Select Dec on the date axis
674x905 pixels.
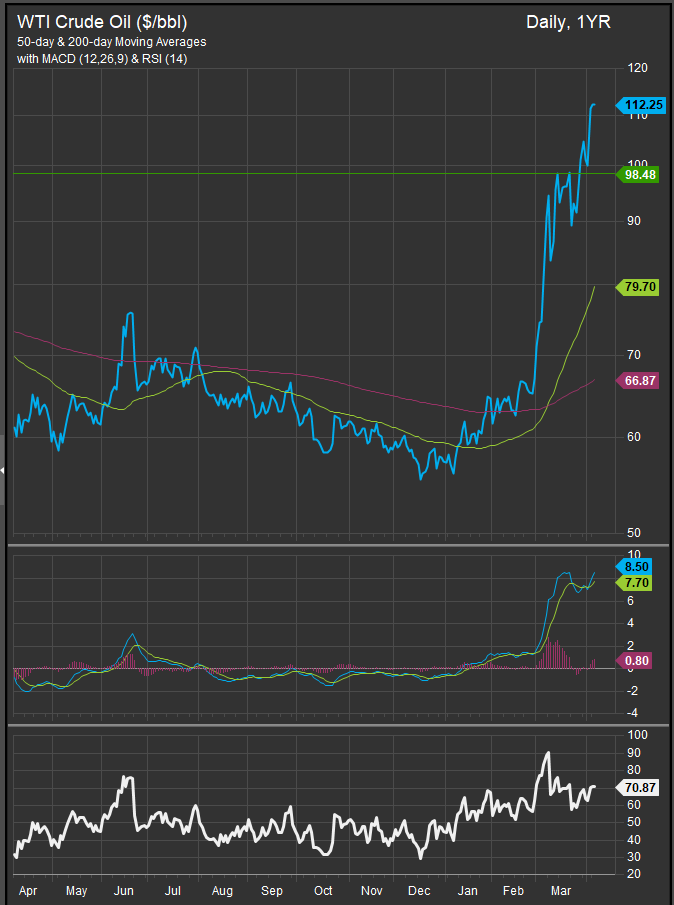tap(419, 889)
